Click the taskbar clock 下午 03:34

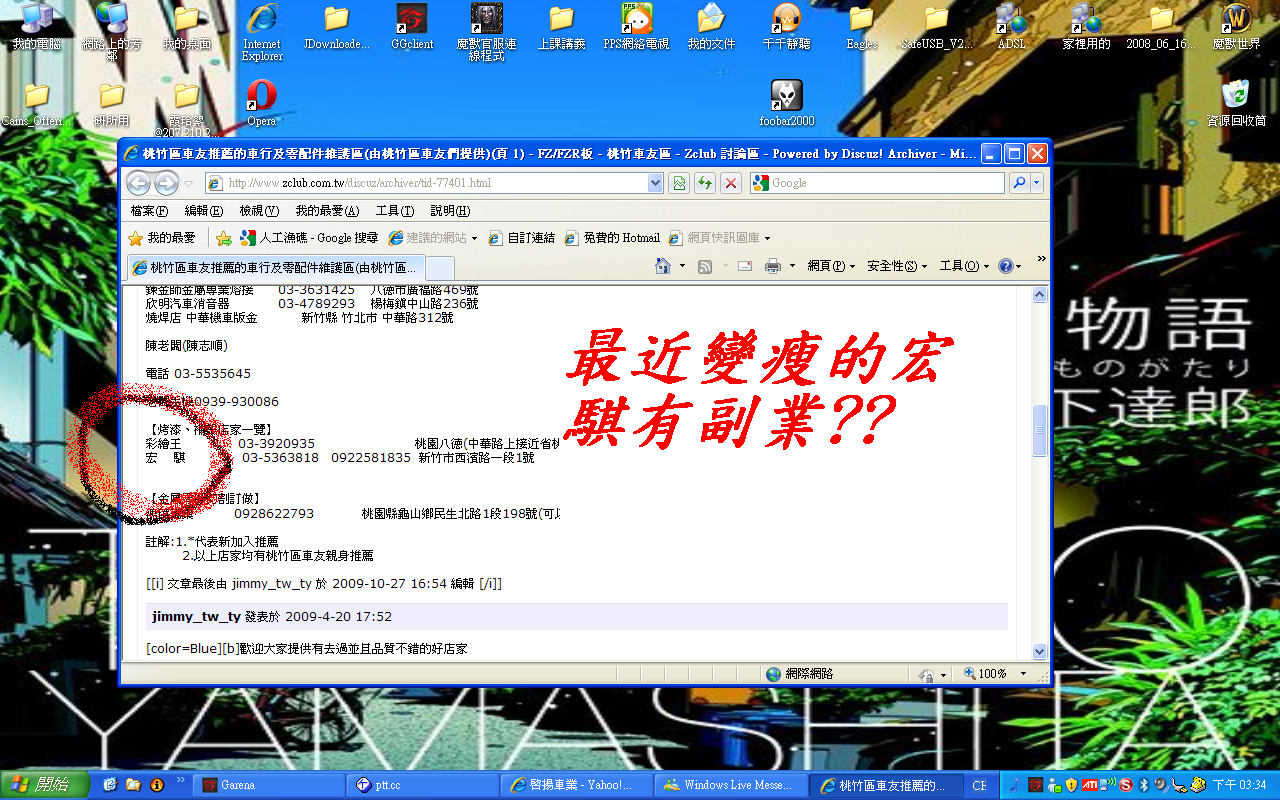pyautogui.click(x=1240, y=785)
